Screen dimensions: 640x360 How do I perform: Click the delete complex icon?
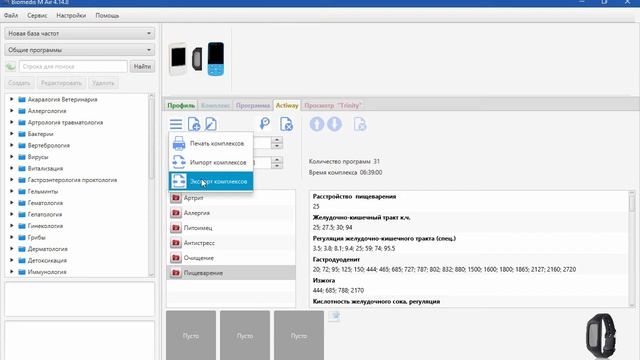[286, 124]
